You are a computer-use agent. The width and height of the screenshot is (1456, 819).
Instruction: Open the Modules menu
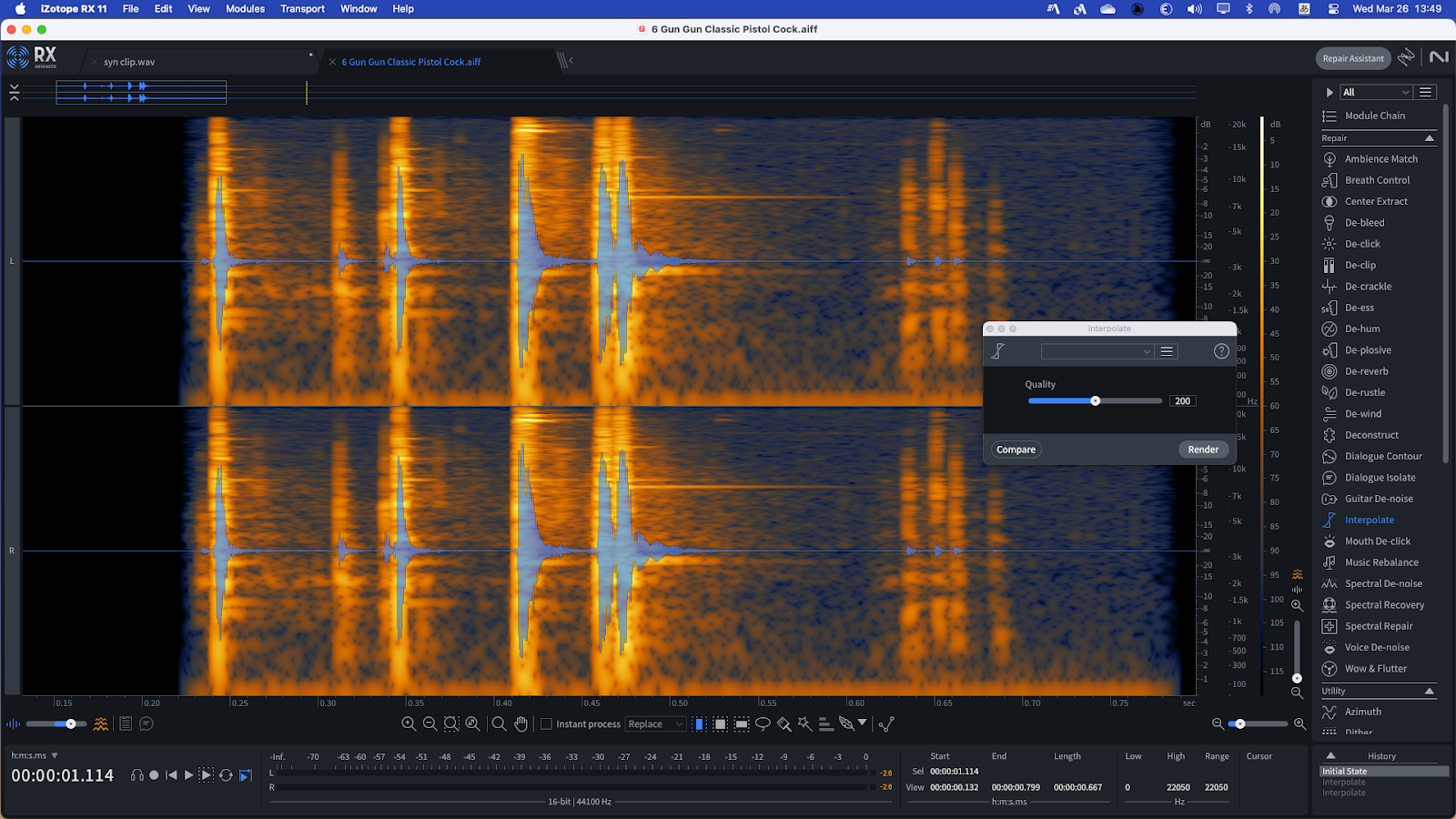(x=245, y=9)
